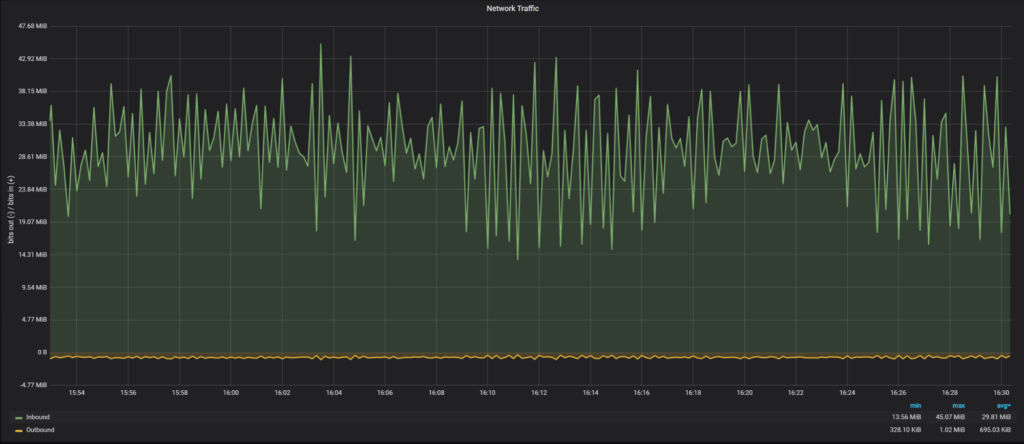Click the 0 B y-axis baseline label
Image resolution: width=1024 pixels, height=444 pixels.
point(41,352)
